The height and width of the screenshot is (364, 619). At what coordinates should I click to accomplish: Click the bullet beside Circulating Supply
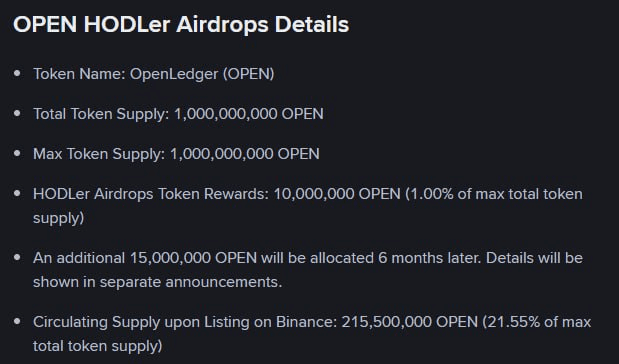click(17, 321)
